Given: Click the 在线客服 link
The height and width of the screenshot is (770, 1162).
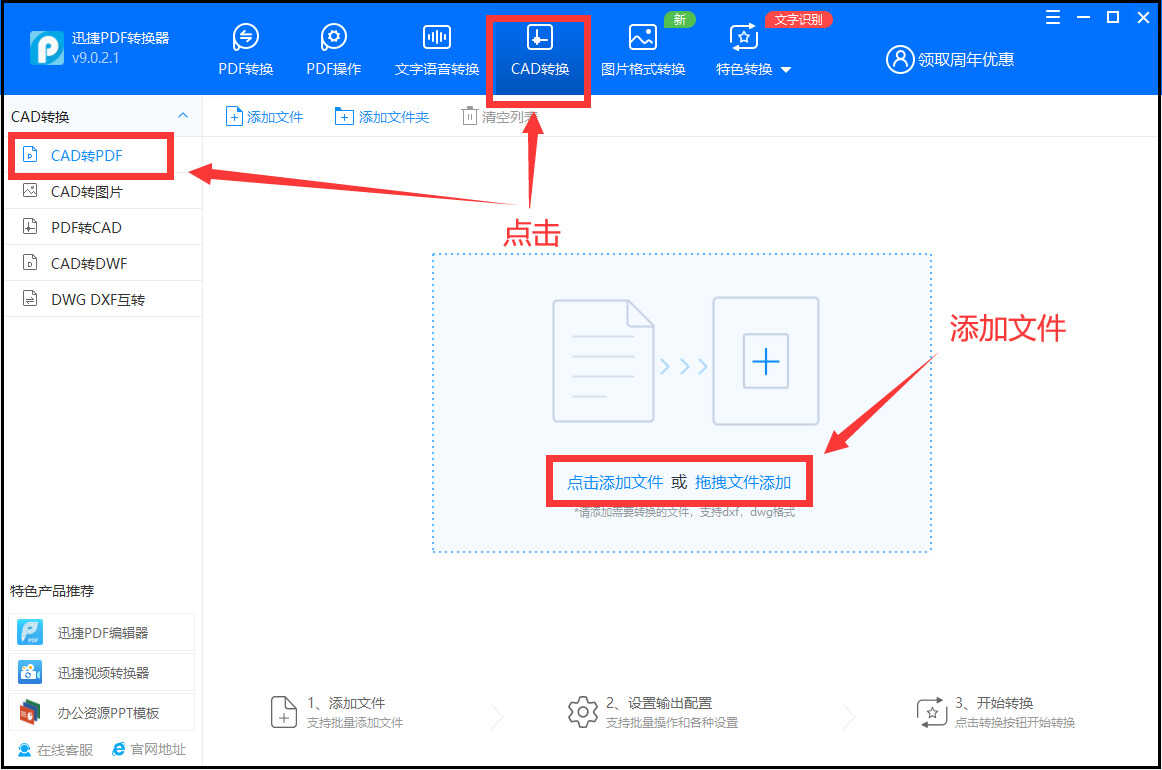Looking at the screenshot, I should point(56,750).
